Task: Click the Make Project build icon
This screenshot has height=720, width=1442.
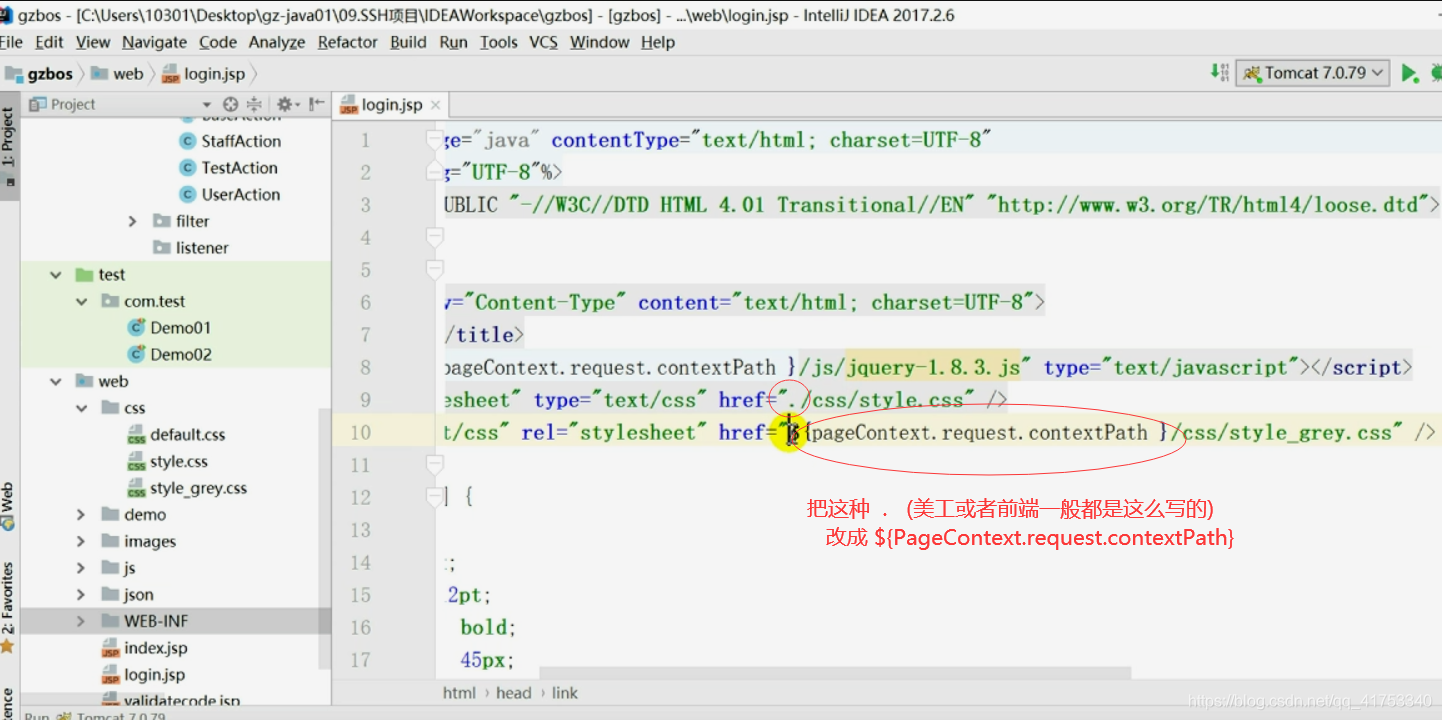Action: point(1219,72)
